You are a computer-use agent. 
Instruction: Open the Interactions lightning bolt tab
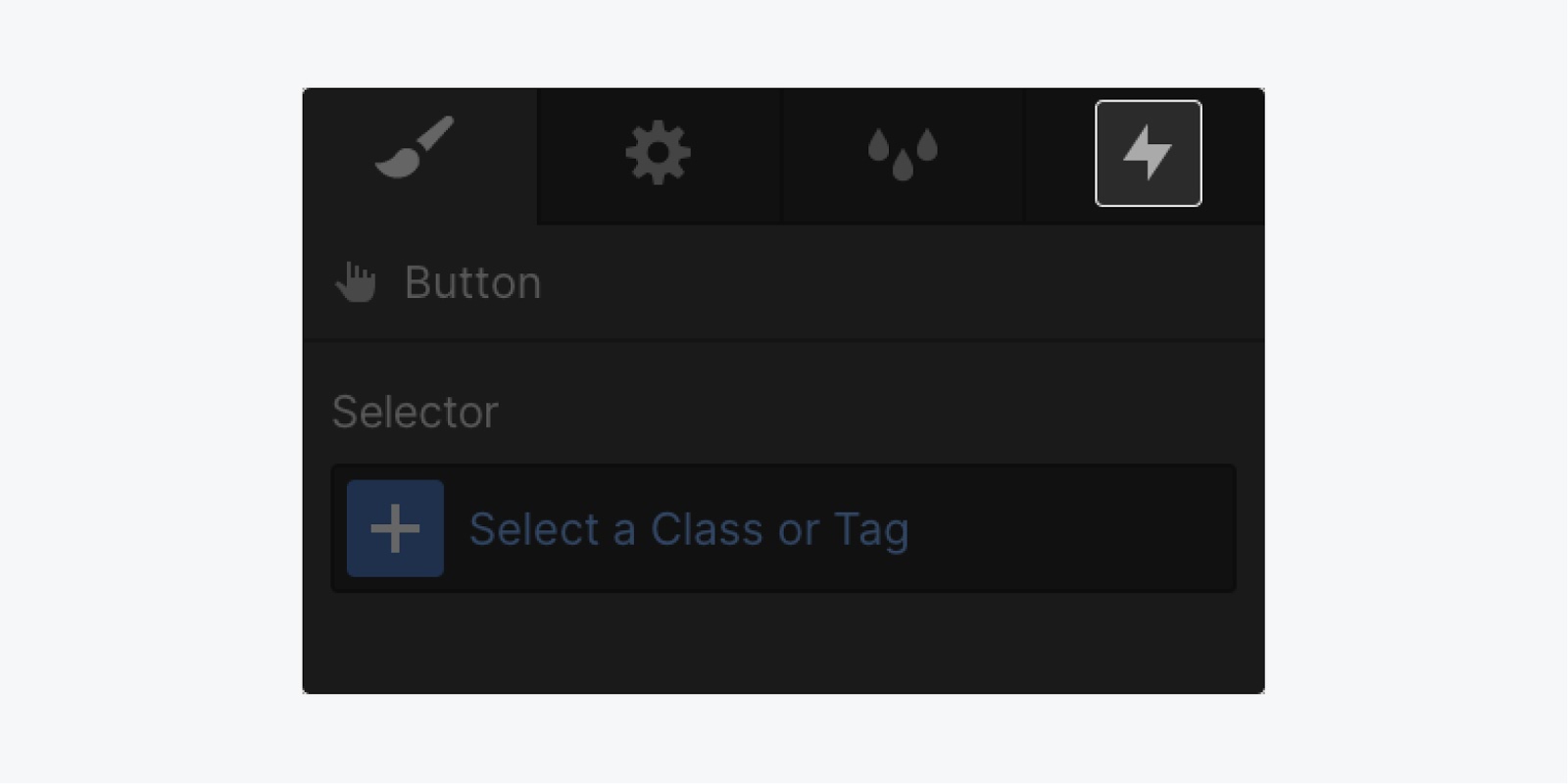(1148, 154)
